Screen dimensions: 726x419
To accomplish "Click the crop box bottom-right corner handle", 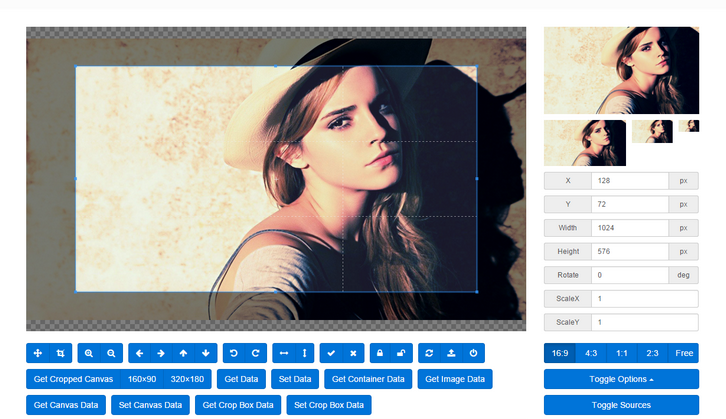I will pos(477,292).
